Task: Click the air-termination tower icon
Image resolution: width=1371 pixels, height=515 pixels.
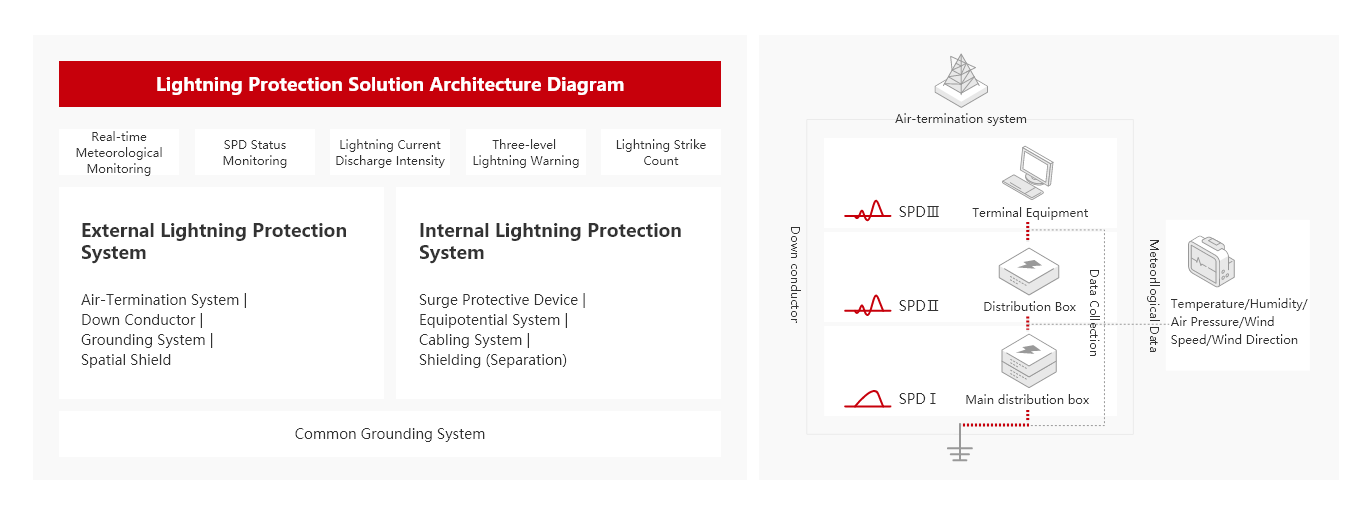Action: pyautogui.click(x=961, y=78)
